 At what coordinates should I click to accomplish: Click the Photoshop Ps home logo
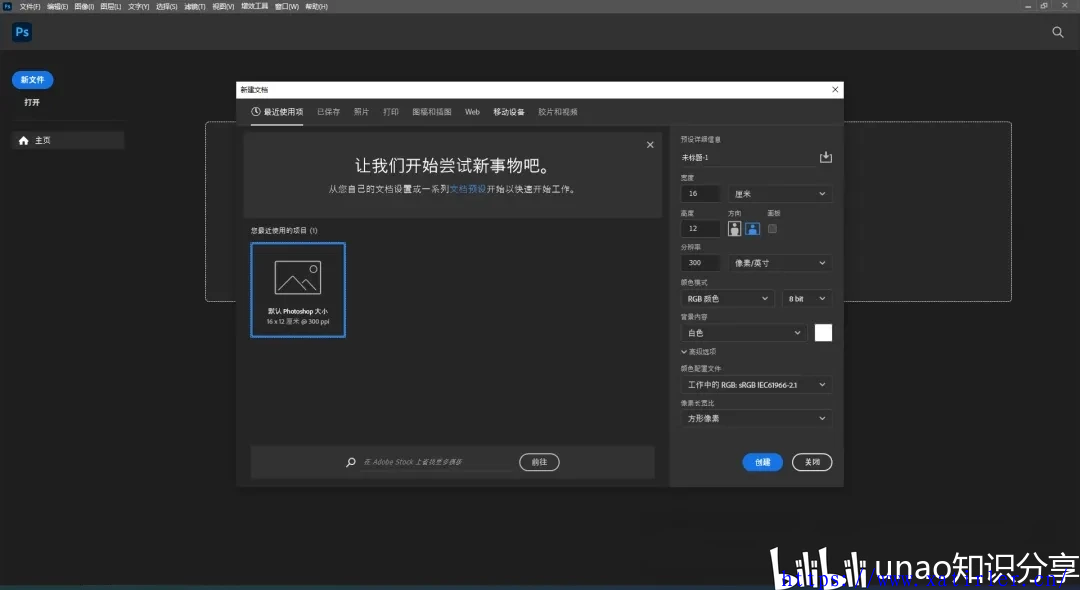click(x=22, y=32)
